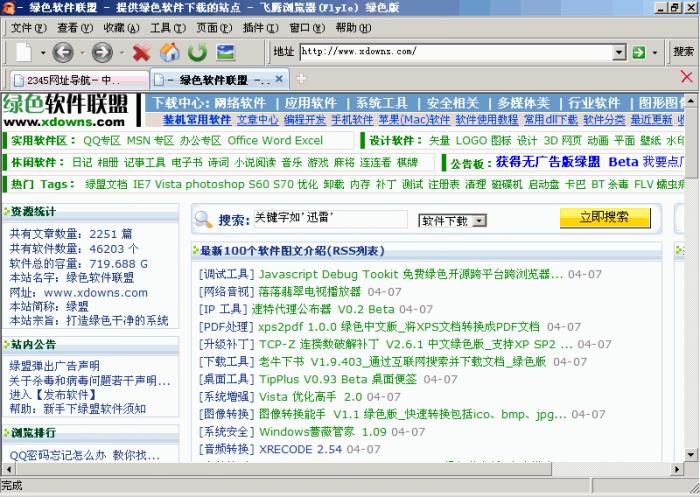Open the 网络软件 download category
700x497 pixels.
(x=240, y=103)
